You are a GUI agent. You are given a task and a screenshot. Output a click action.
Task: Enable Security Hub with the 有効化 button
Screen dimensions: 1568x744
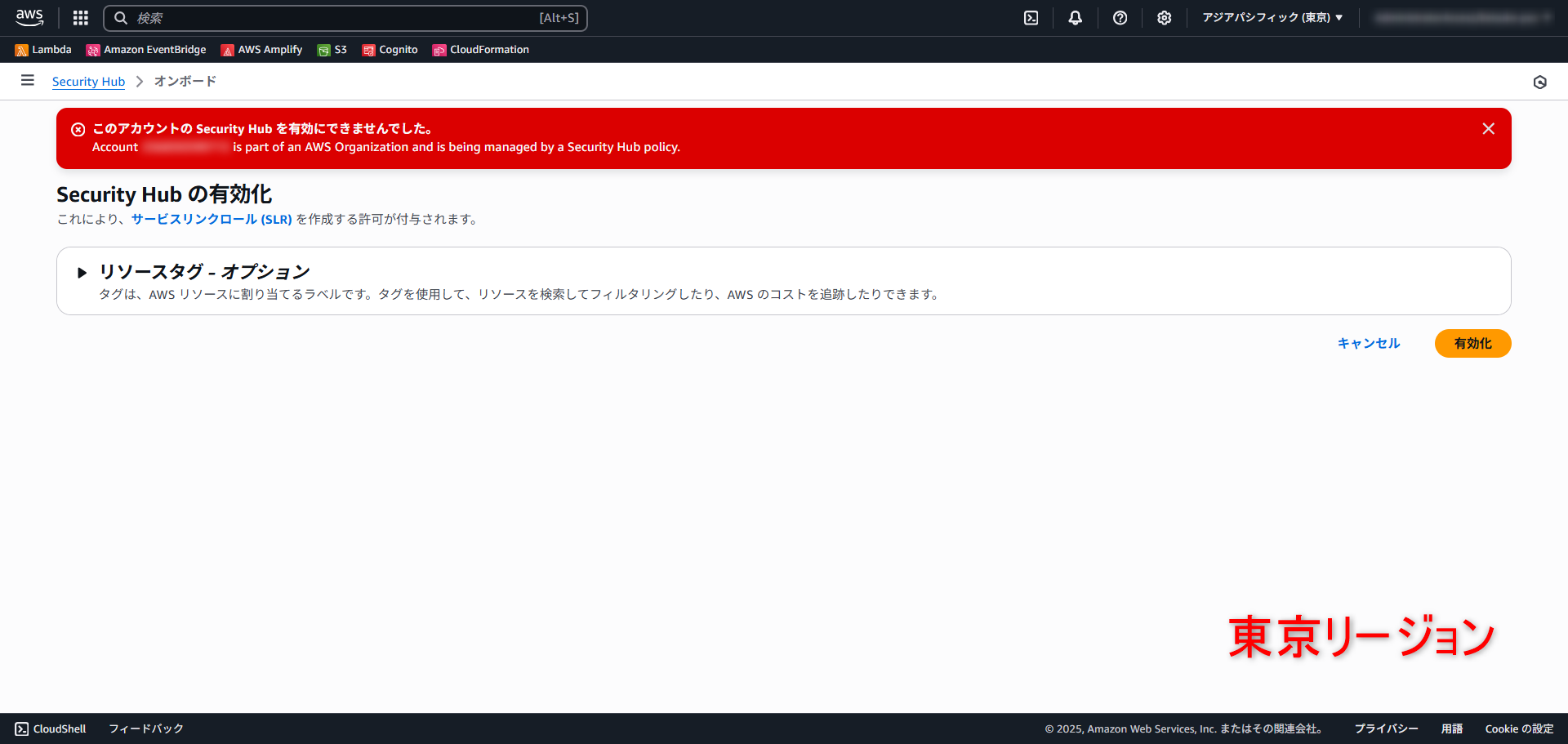tap(1472, 343)
